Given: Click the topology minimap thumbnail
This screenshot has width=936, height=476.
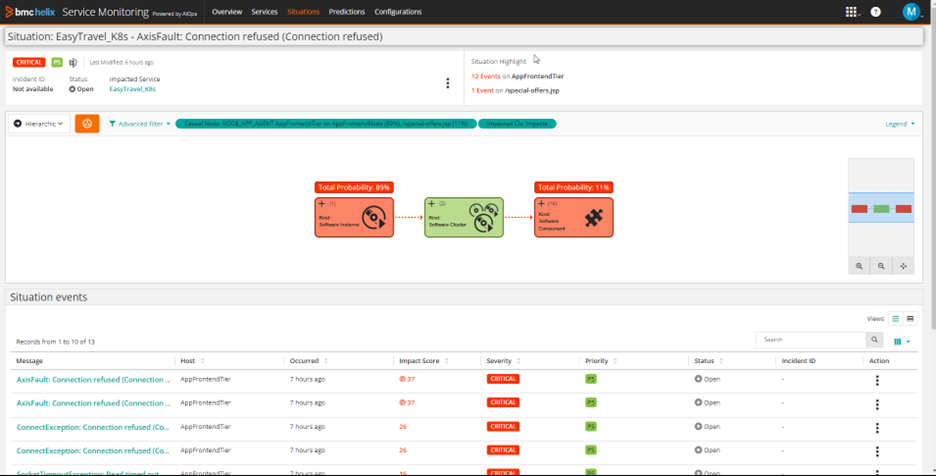Looking at the screenshot, I should (x=881, y=208).
